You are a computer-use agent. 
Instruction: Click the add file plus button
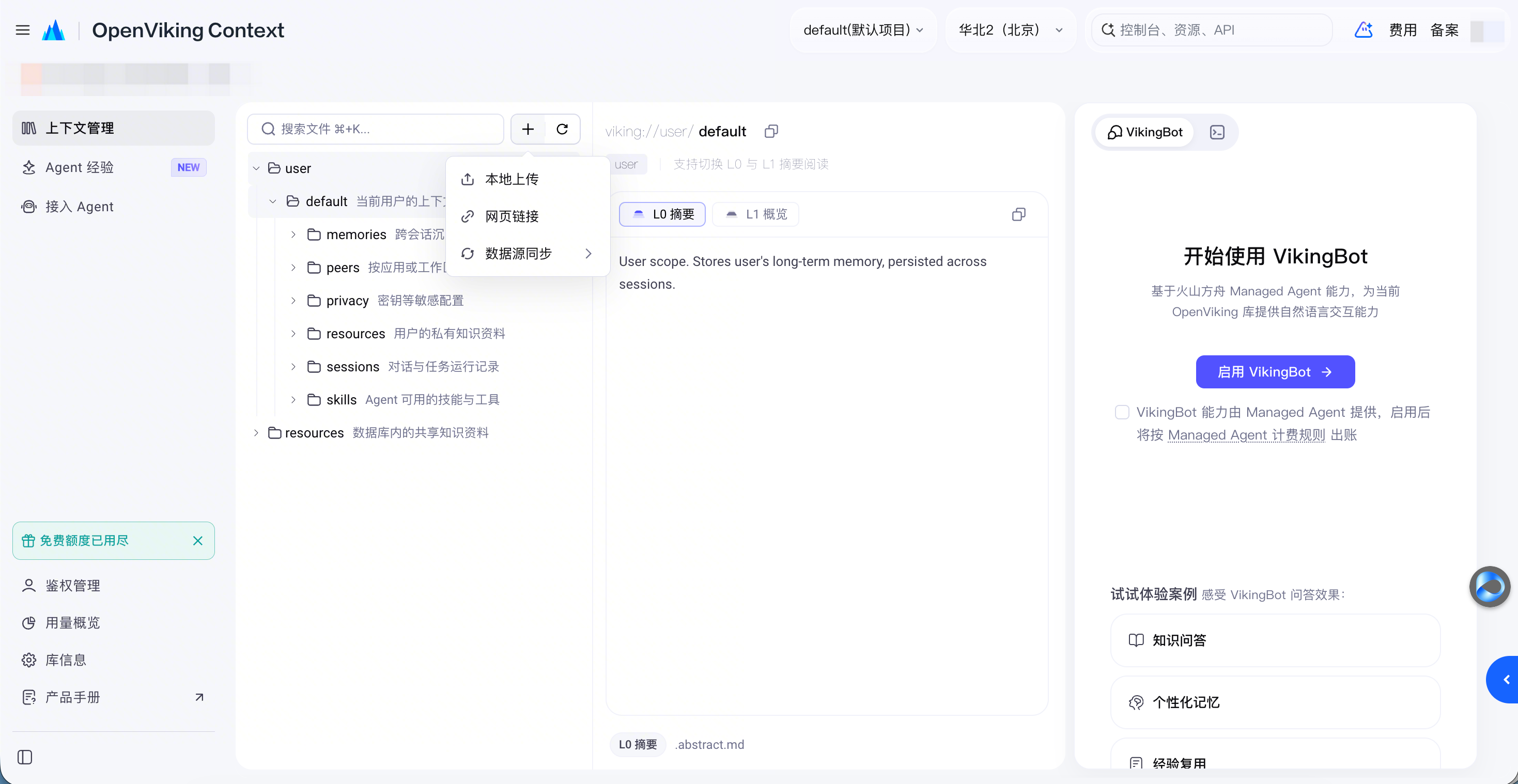tap(528, 129)
